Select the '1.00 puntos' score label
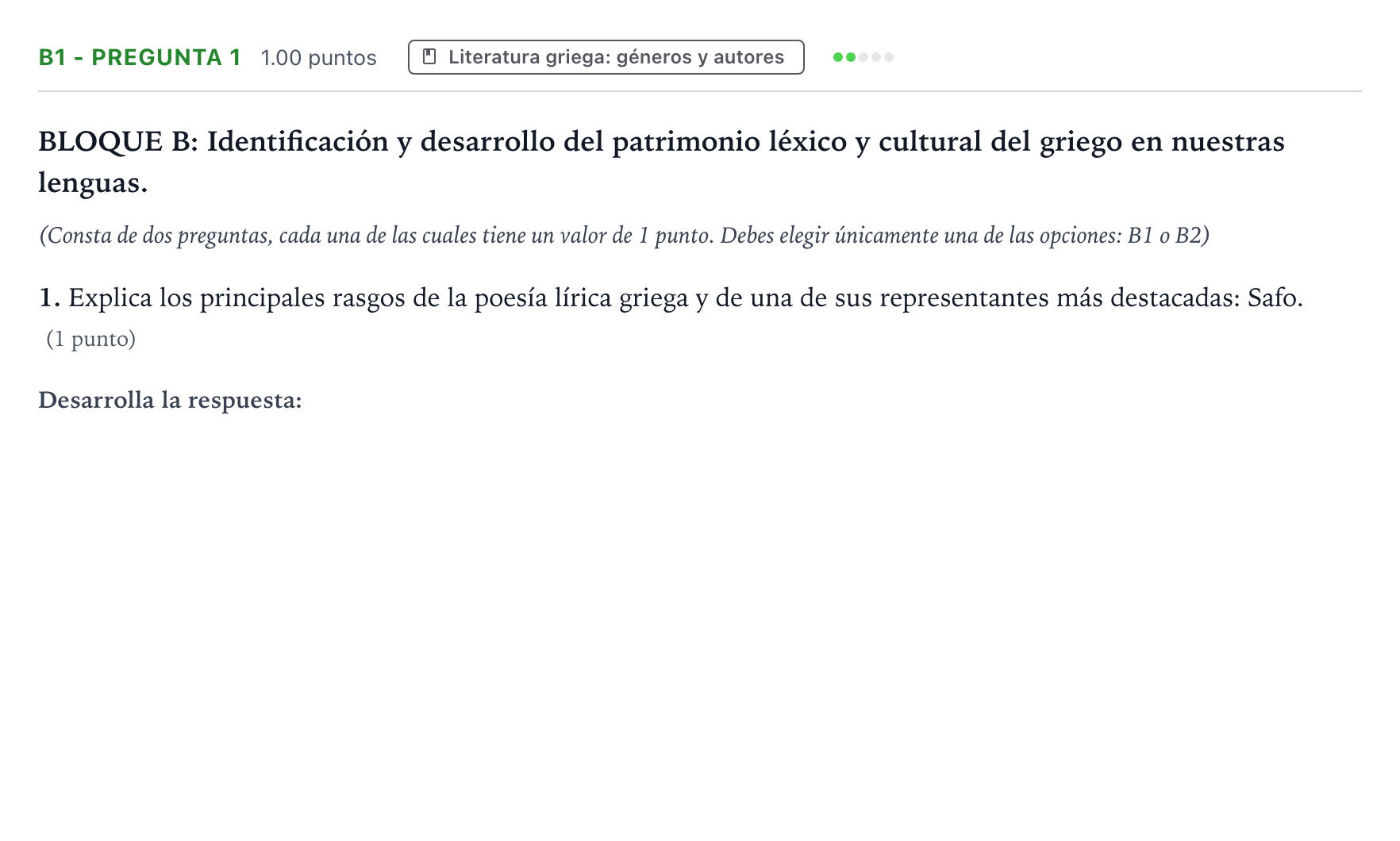 click(x=318, y=58)
